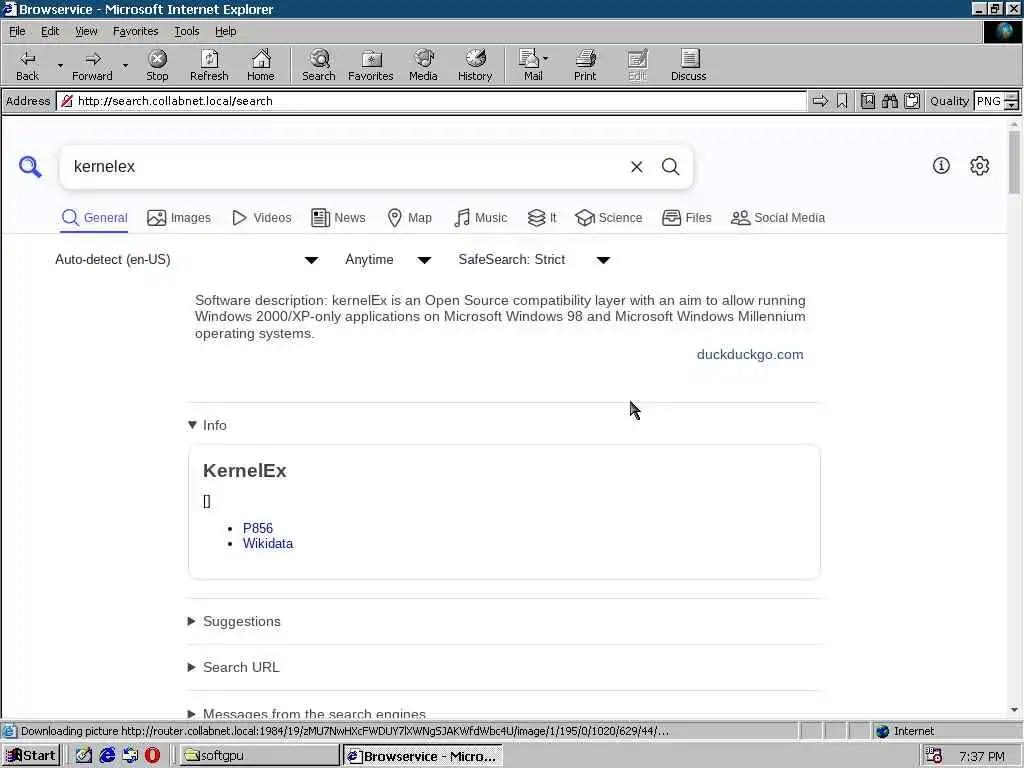Open the Anytime time range dropdown
This screenshot has height=768, width=1024.
tap(388, 259)
